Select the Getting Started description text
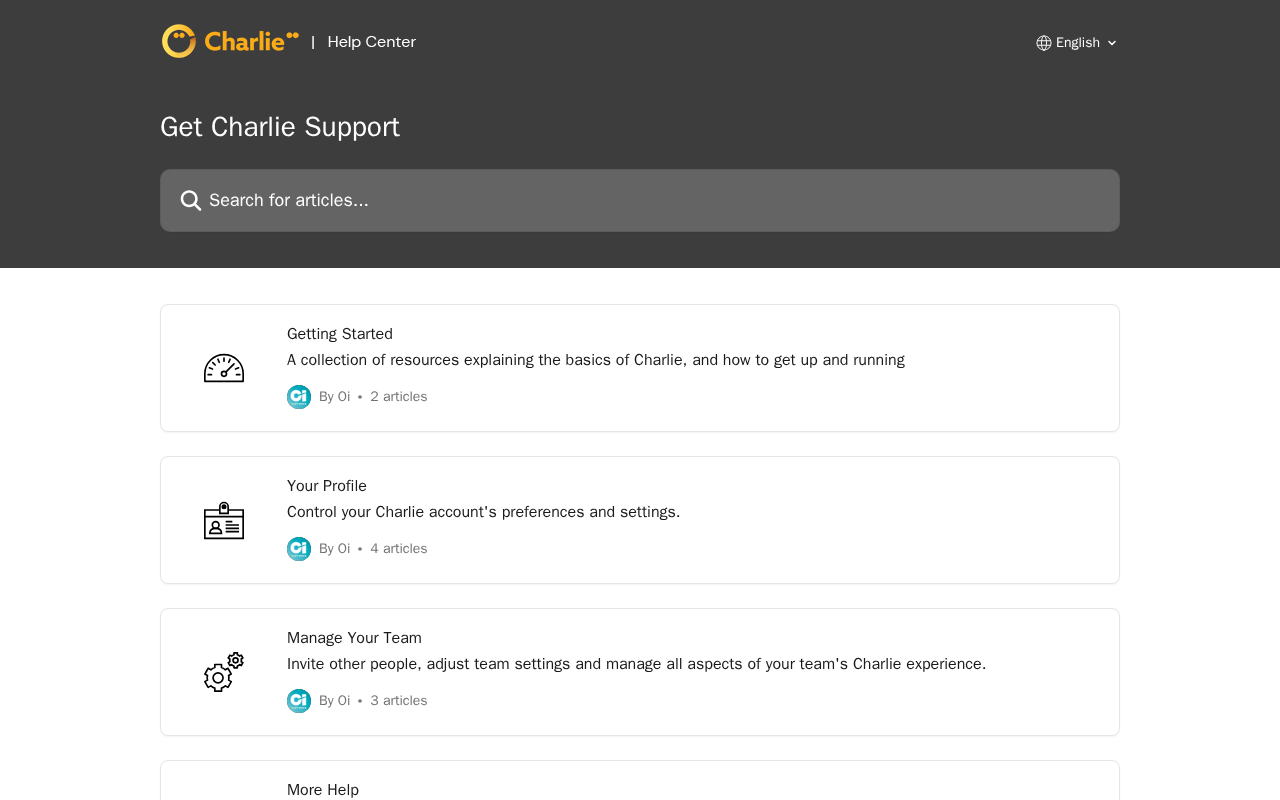The image size is (1280, 800). pyautogui.click(x=596, y=360)
